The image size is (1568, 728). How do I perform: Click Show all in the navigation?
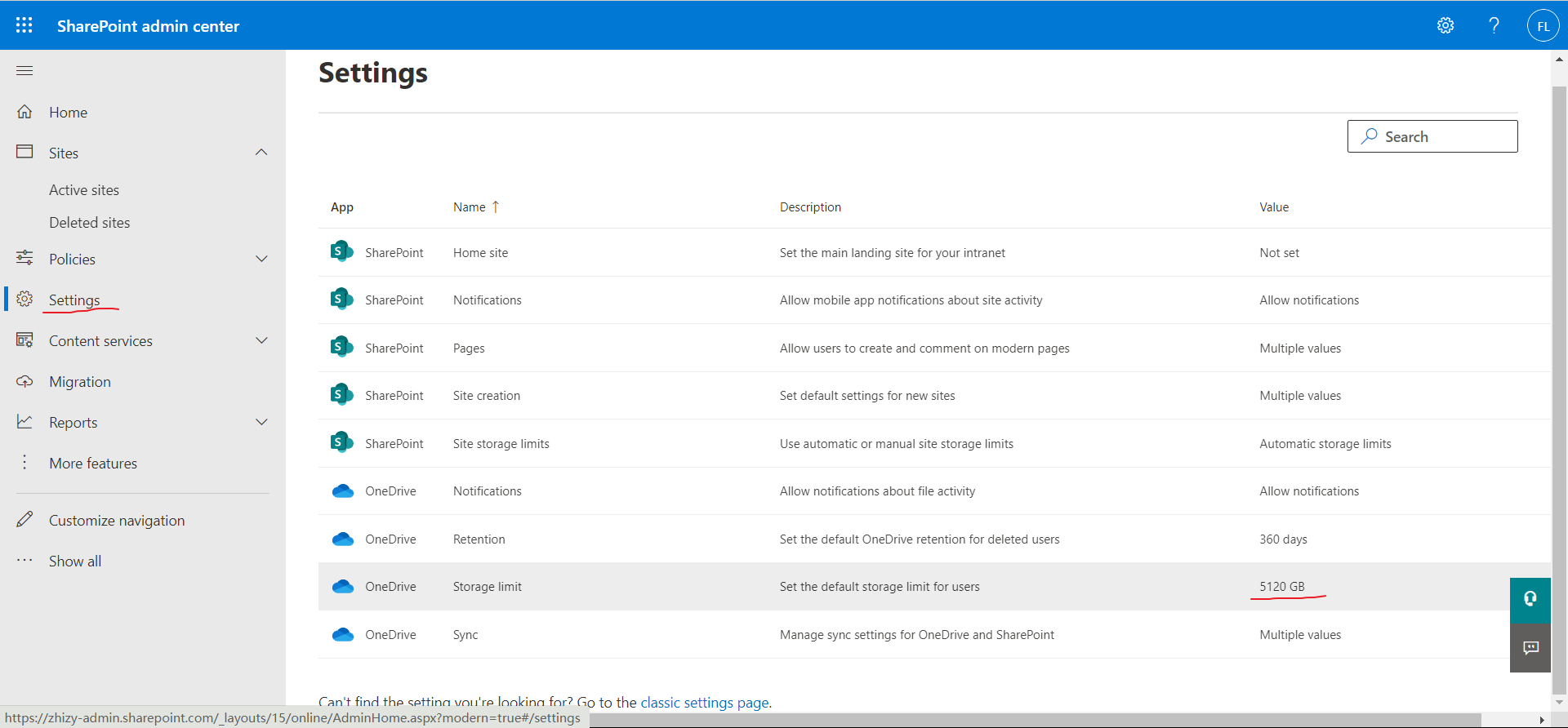pyautogui.click(x=75, y=562)
